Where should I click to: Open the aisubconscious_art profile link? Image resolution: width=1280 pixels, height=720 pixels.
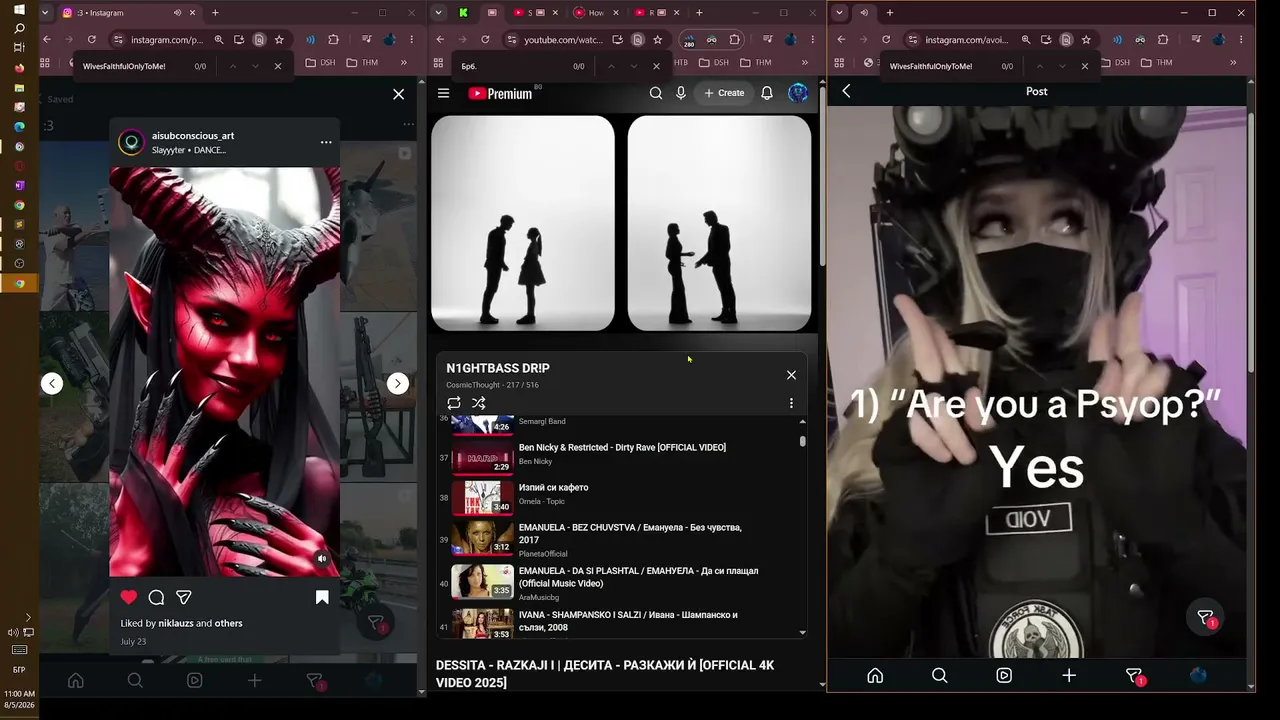click(193, 136)
